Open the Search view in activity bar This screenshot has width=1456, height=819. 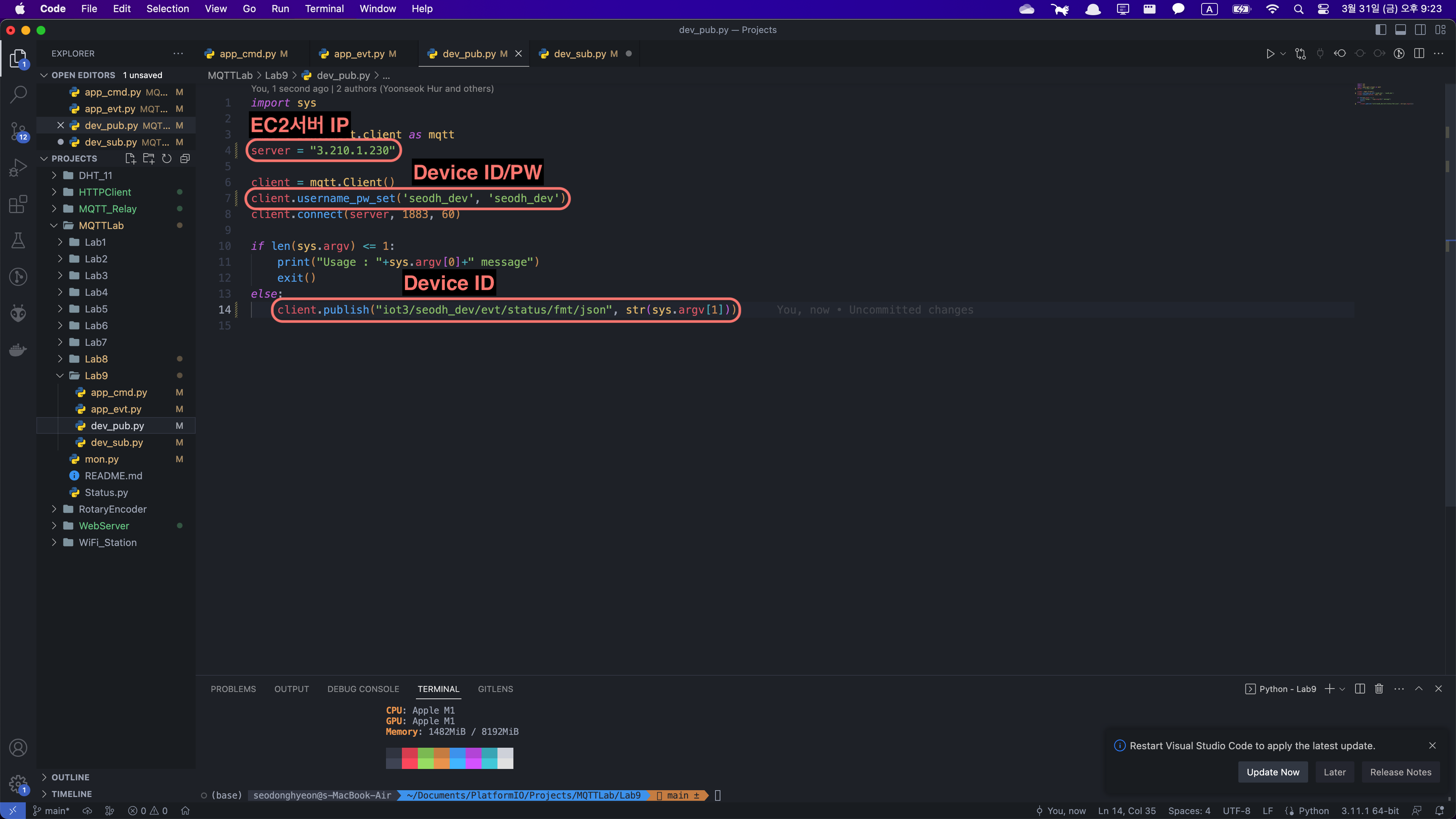18,94
